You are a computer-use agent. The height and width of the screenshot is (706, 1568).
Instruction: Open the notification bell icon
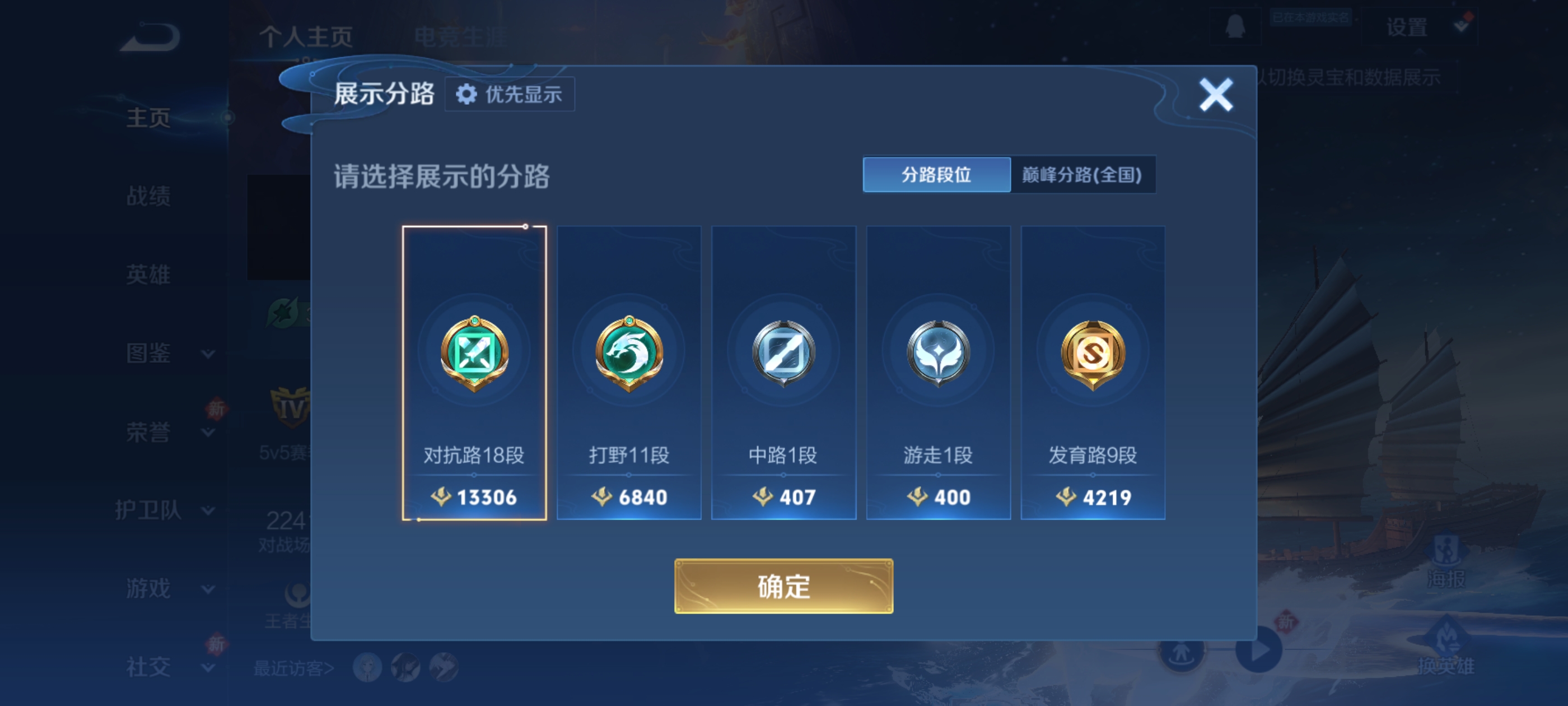pos(1234,26)
